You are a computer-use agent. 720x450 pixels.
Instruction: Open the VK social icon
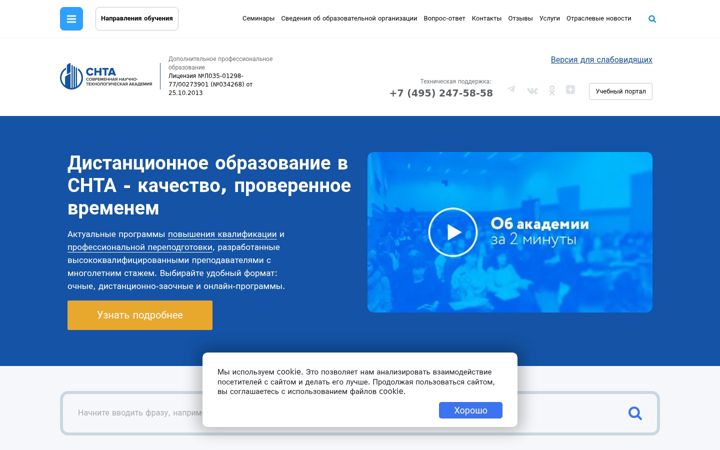532,91
